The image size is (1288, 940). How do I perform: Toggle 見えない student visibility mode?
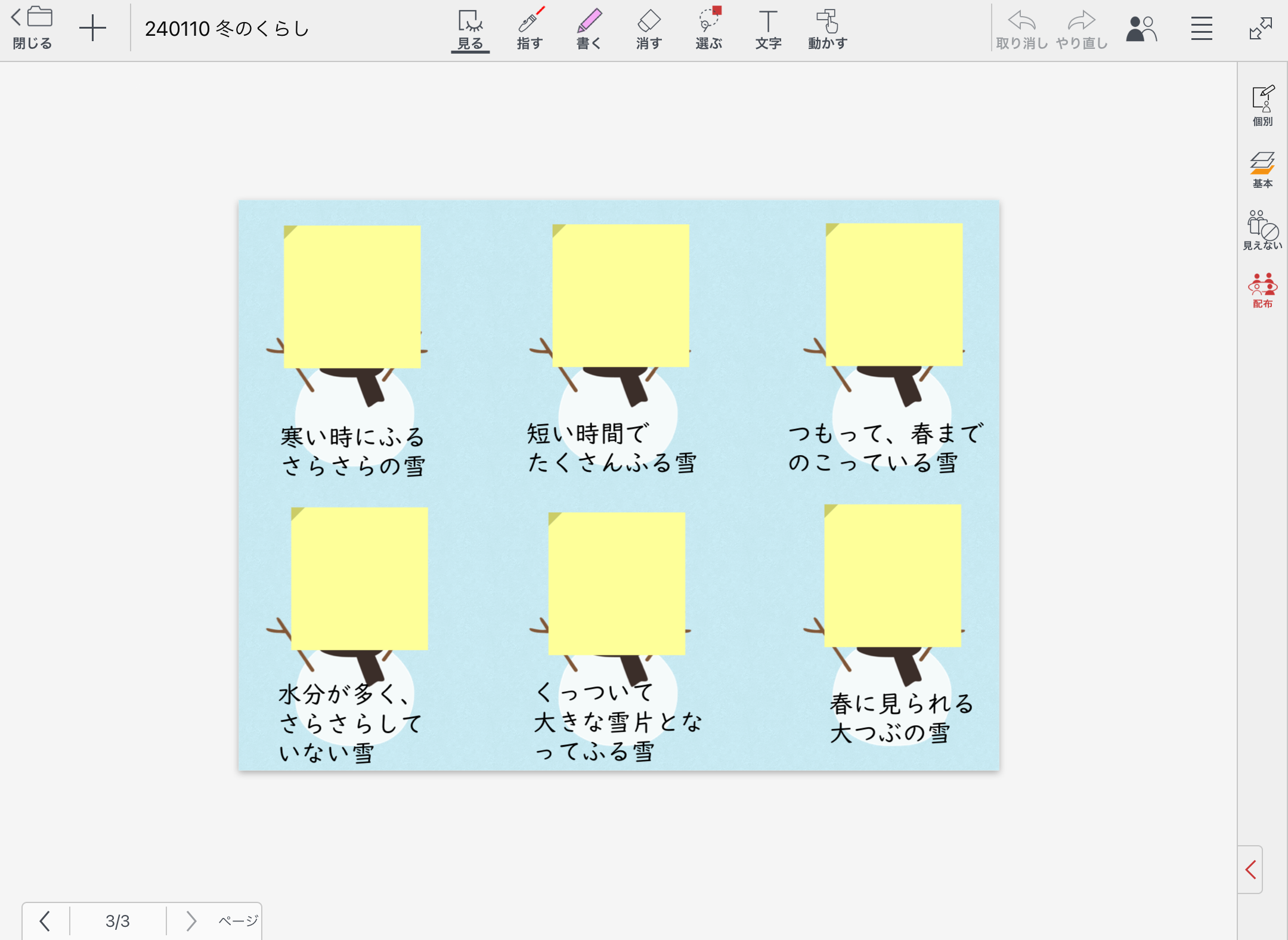coord(1262,230)
